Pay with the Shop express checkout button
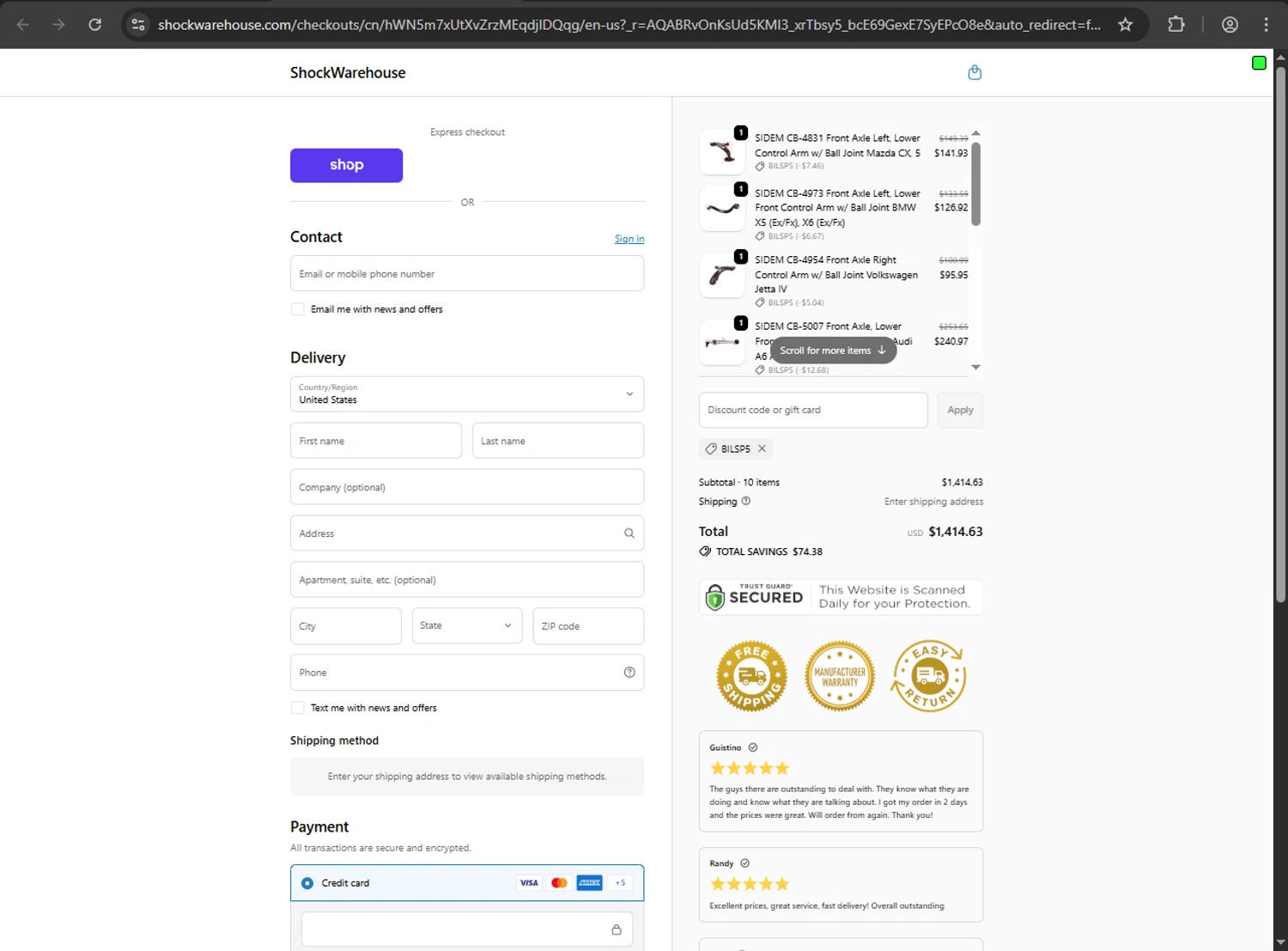Screen dimensions: 1288x951 [x=346, y=165]
